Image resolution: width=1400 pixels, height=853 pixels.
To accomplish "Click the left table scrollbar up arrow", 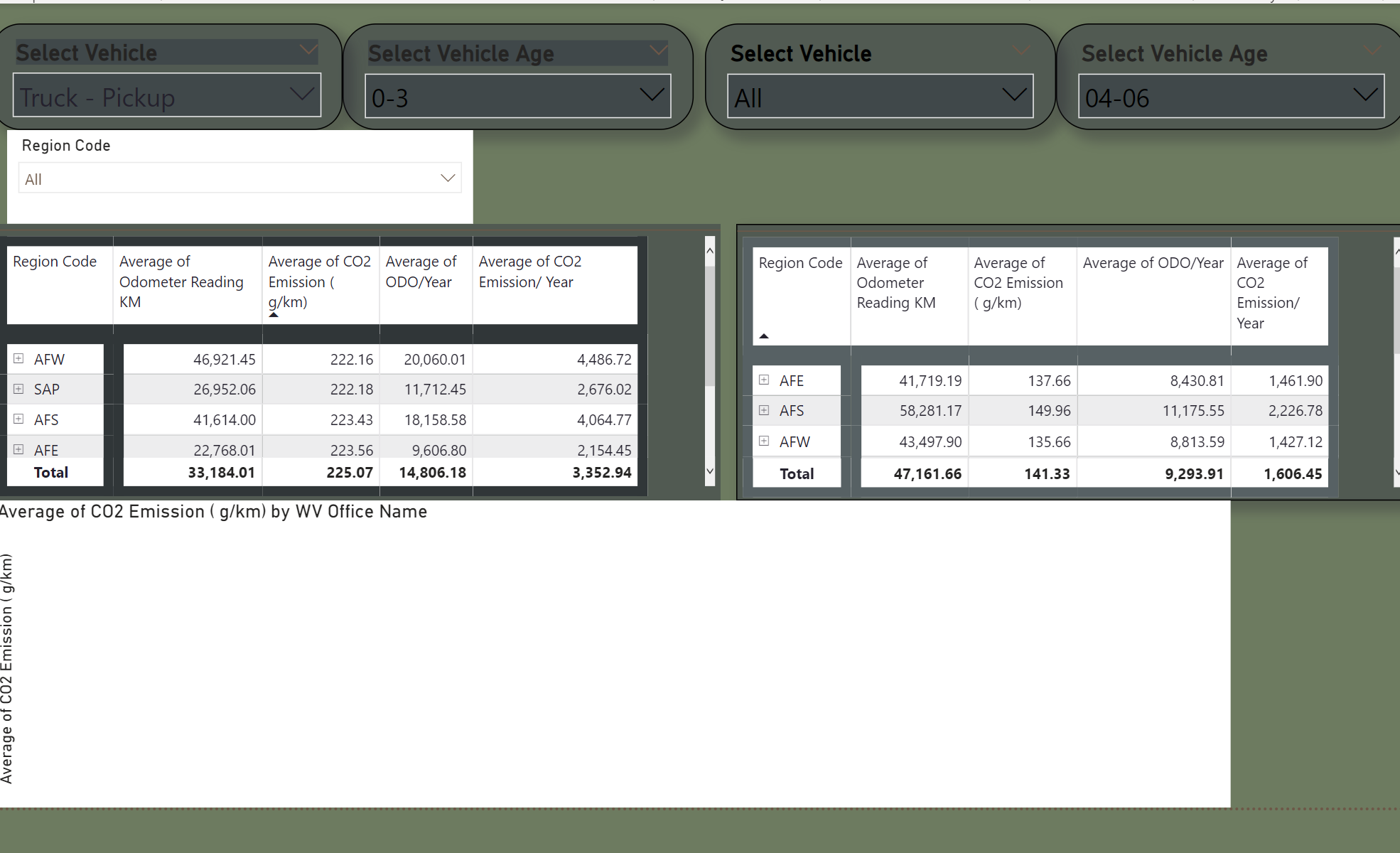I will (709, 251).
